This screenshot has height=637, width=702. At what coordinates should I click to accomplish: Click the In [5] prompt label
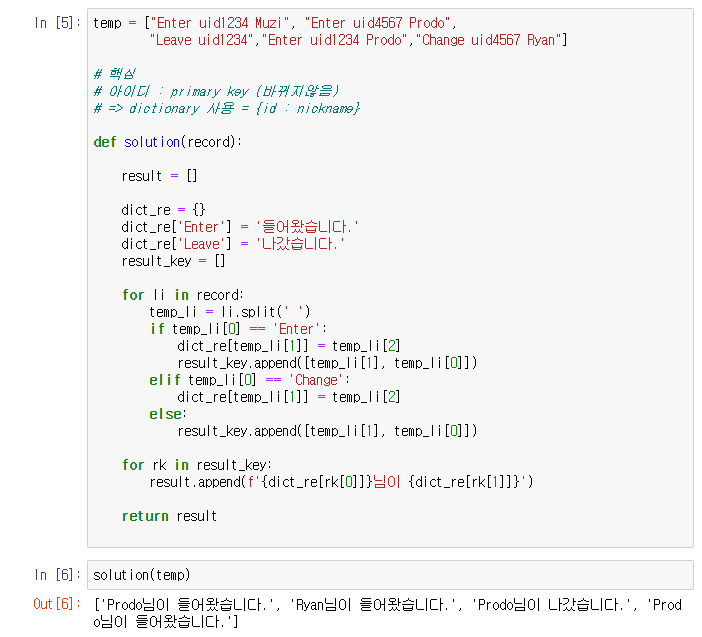[x=58, y=23]
